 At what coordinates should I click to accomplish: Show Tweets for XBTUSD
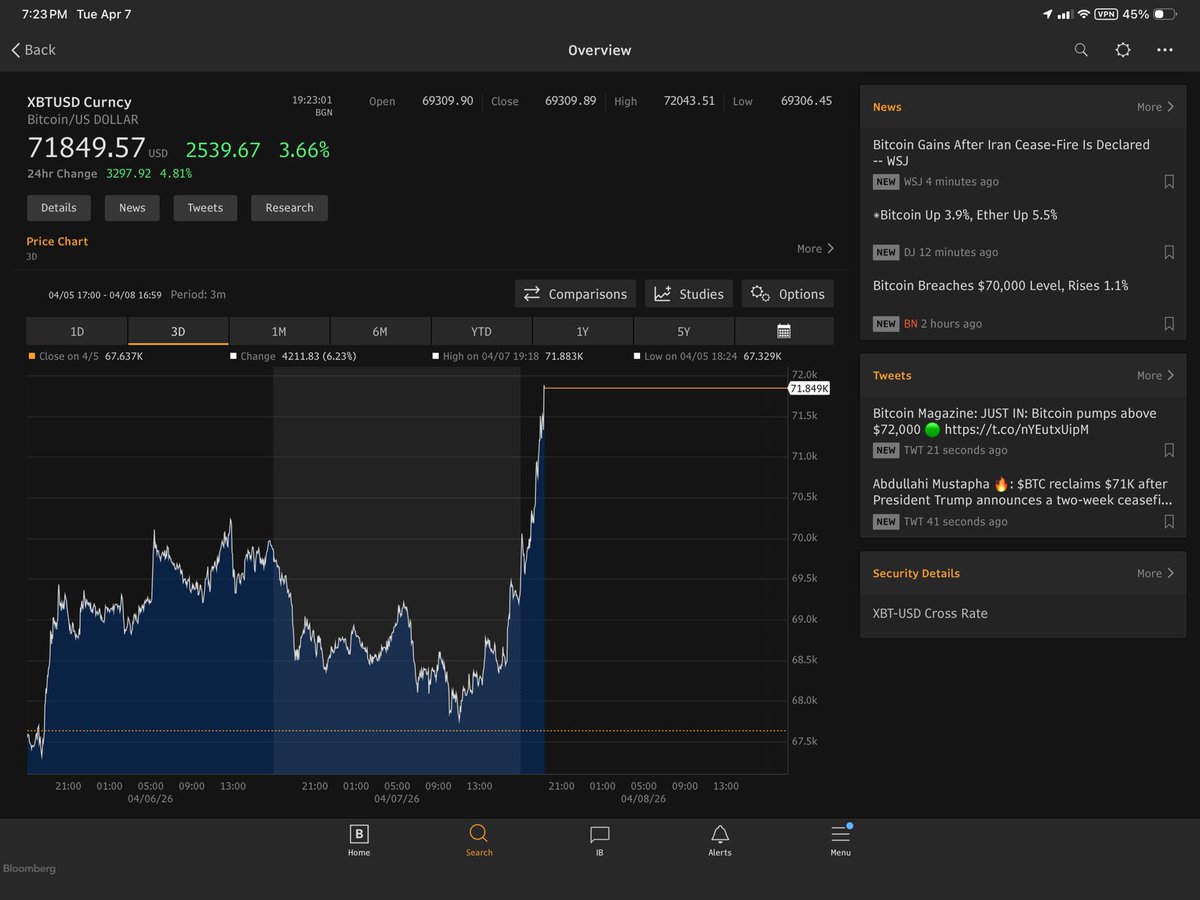(x=205, y=208)
